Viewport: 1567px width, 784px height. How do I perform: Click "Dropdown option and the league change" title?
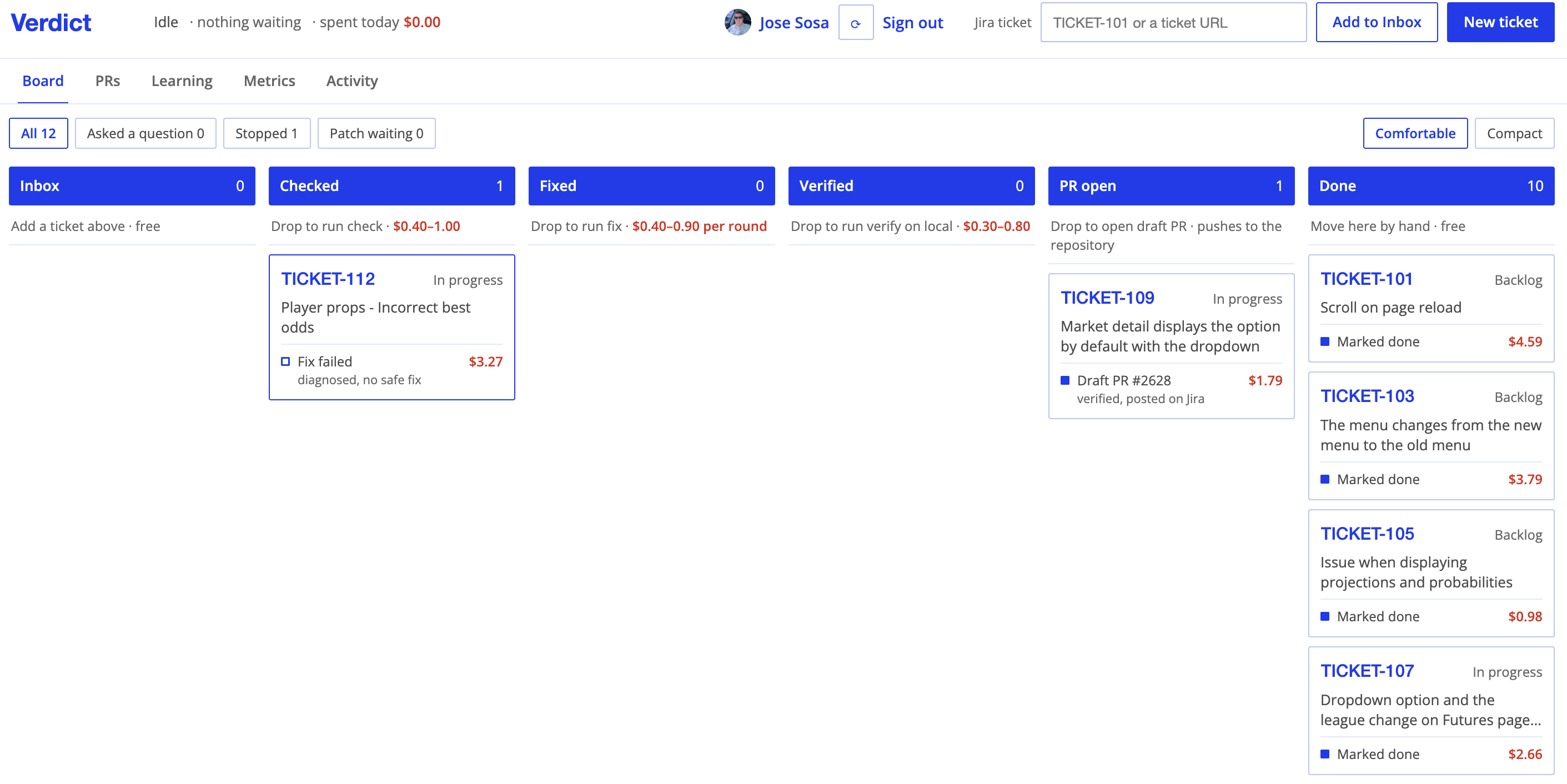pyautogui.click(x=1430, y=710)
